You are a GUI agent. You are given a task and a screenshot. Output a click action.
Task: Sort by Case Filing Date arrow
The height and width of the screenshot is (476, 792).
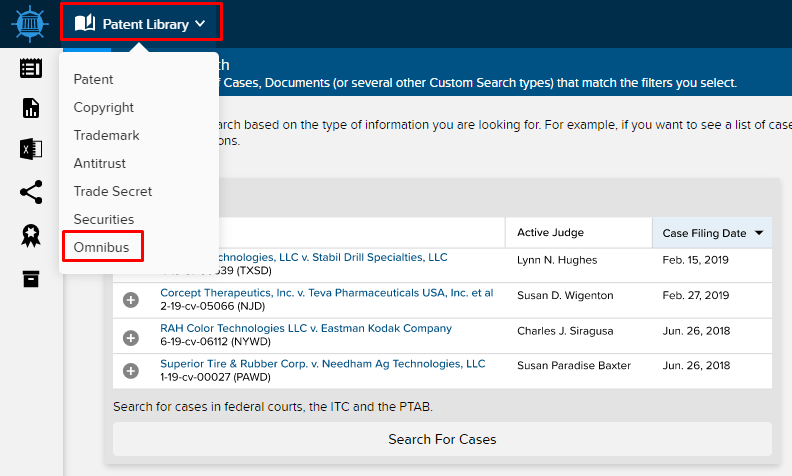coord(759,233)
